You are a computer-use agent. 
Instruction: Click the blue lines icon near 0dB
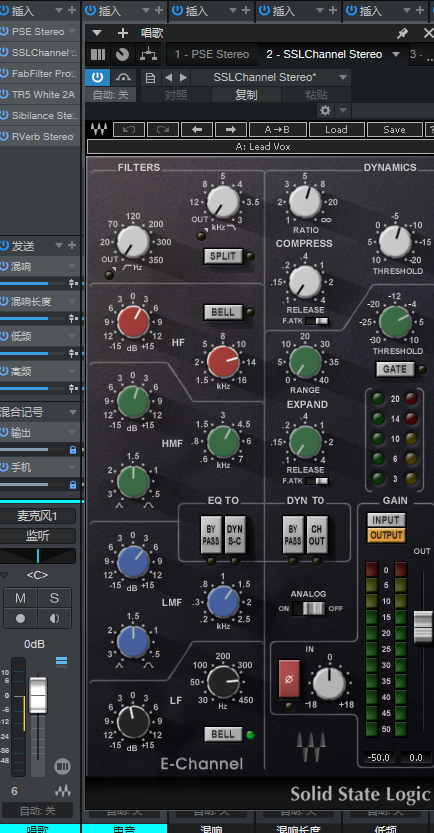(62, 660)
